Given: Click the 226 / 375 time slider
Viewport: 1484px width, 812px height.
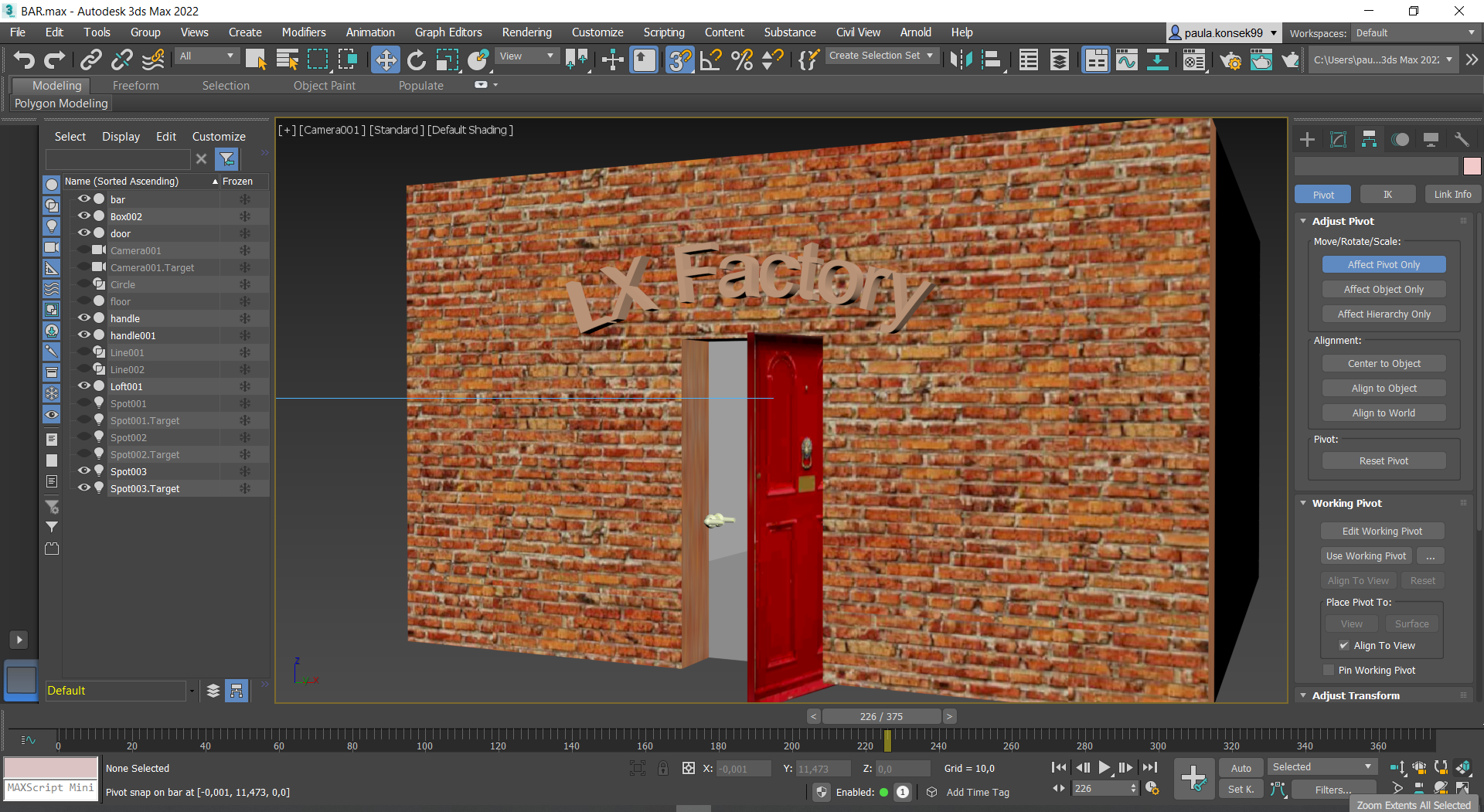Looking at the screenshot, I should 881,716.
